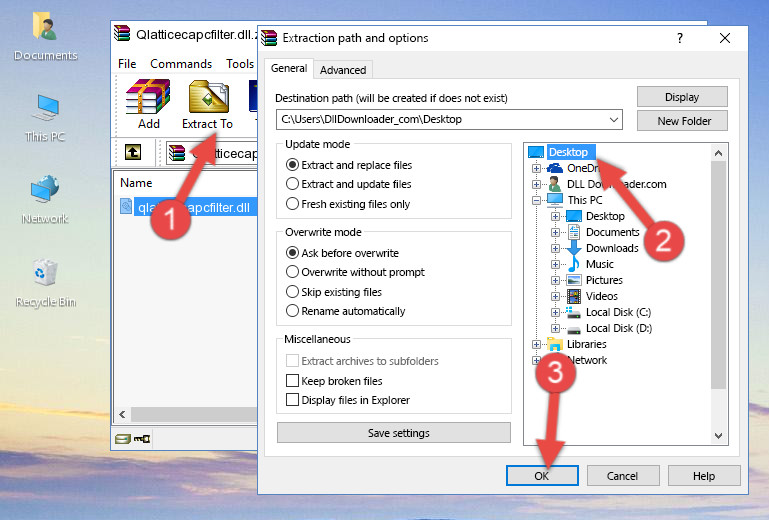The height and width of the screenshot is (520, 769).
Task: Switch to the General tab
Action: [x=289, y=69]
